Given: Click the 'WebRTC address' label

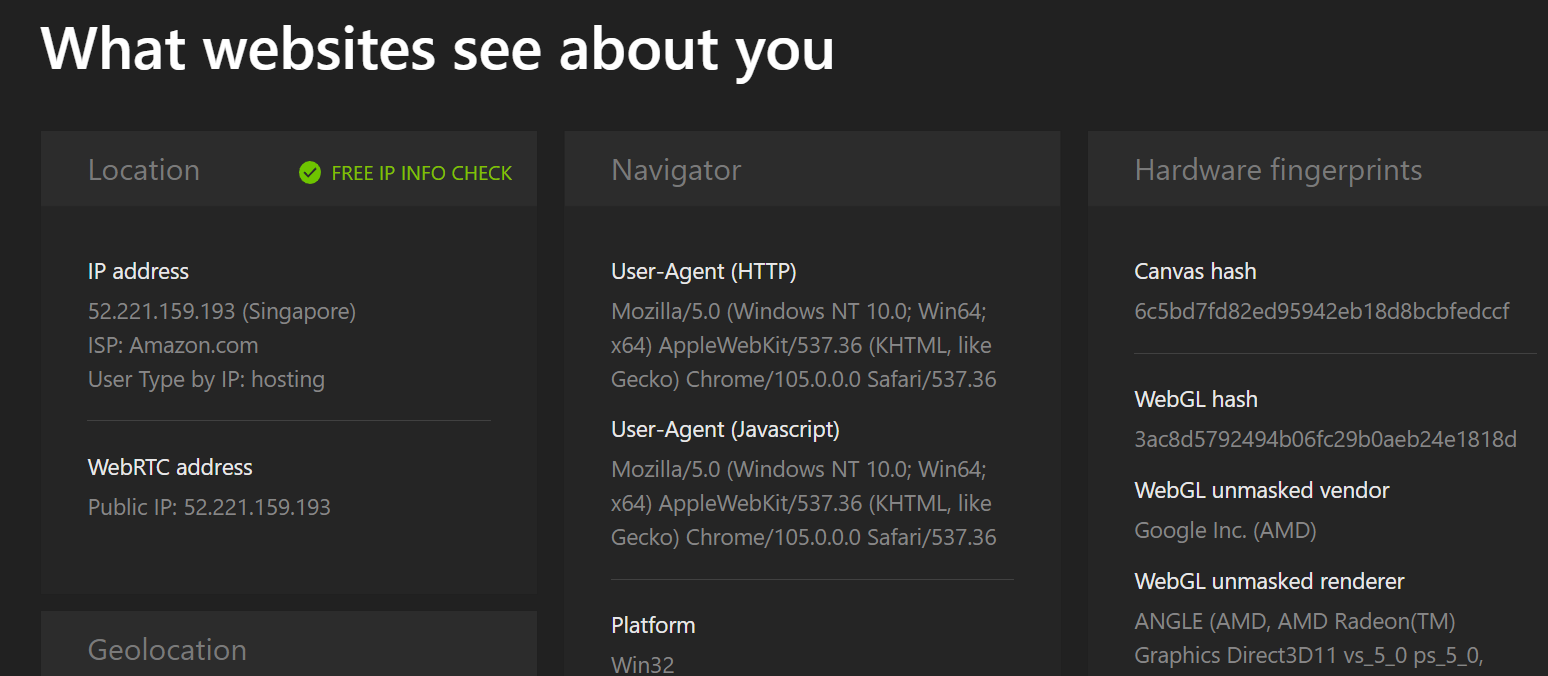Looking at the screenshot, I should (170, 467).
